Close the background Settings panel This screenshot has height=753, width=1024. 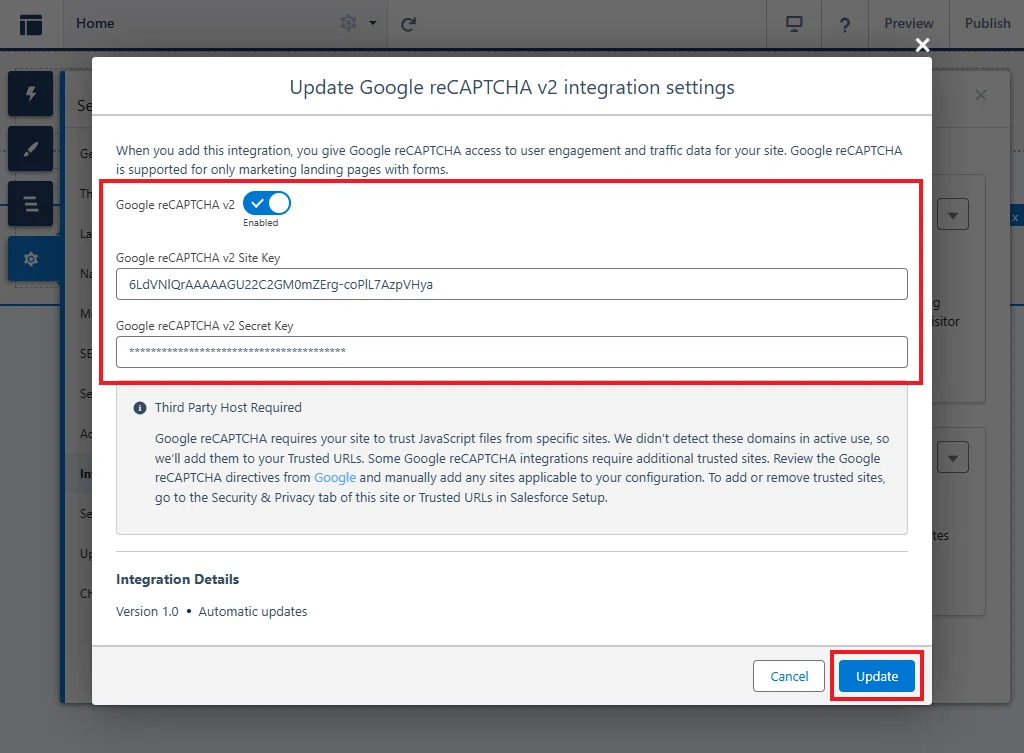pyautogui.click(x=981, y=95)
